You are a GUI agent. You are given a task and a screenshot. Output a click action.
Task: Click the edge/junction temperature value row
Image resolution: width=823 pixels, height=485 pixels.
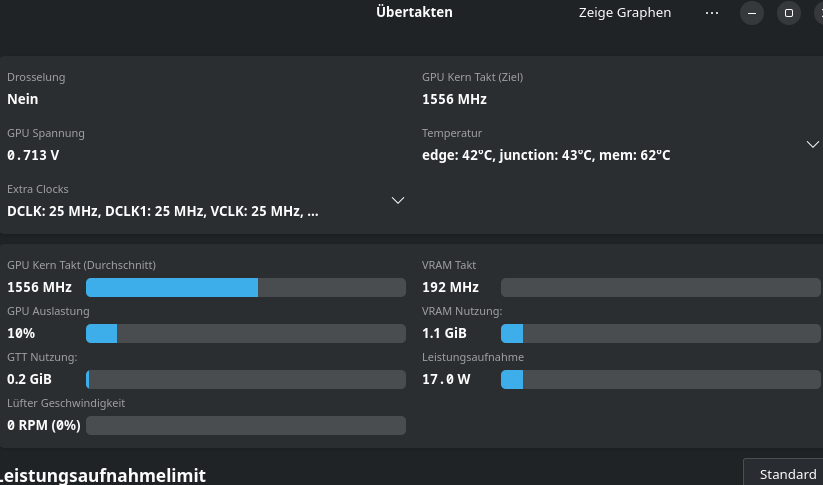pos(546,155)
